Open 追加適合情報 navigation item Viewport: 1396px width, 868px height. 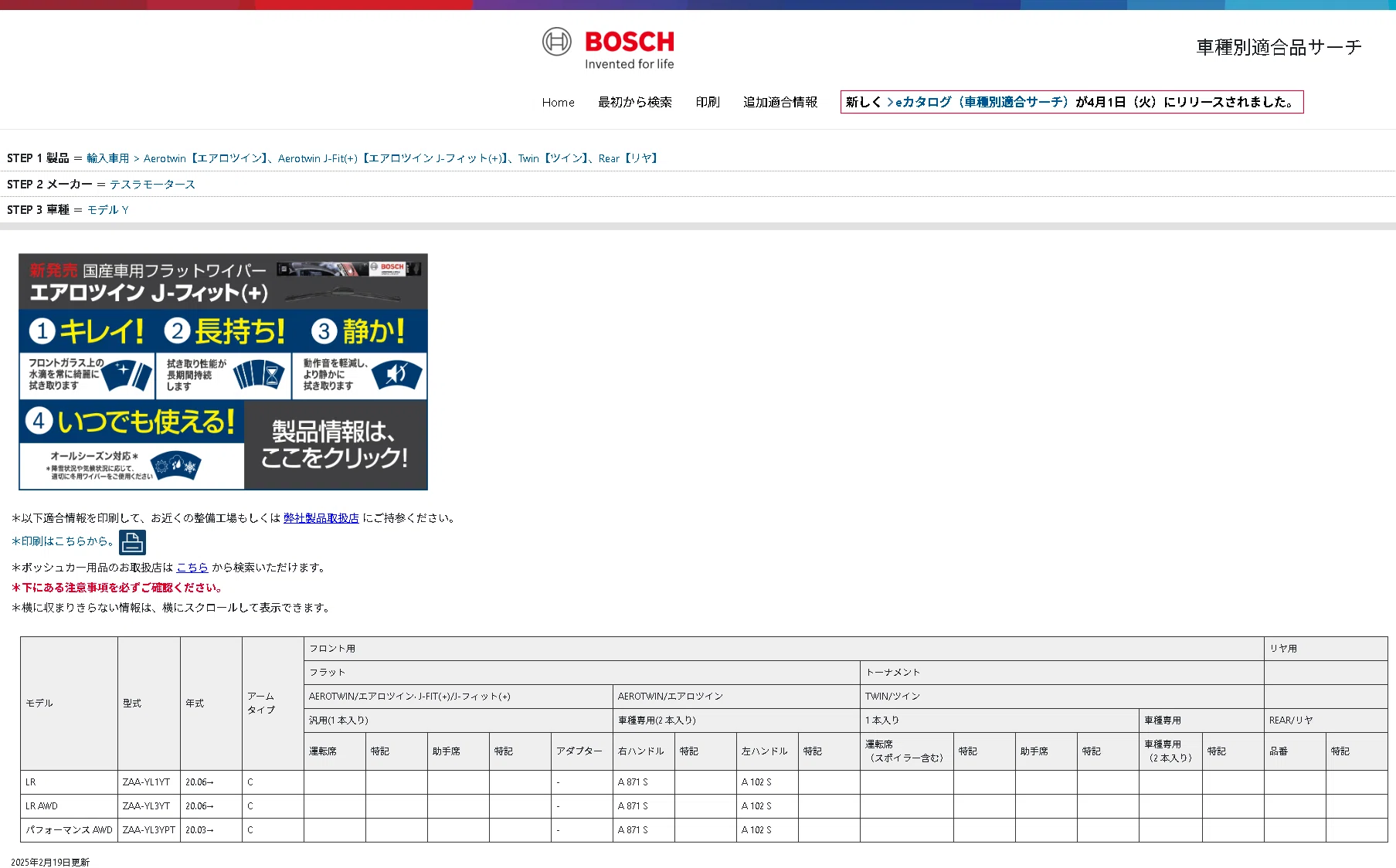click(780, 103)
